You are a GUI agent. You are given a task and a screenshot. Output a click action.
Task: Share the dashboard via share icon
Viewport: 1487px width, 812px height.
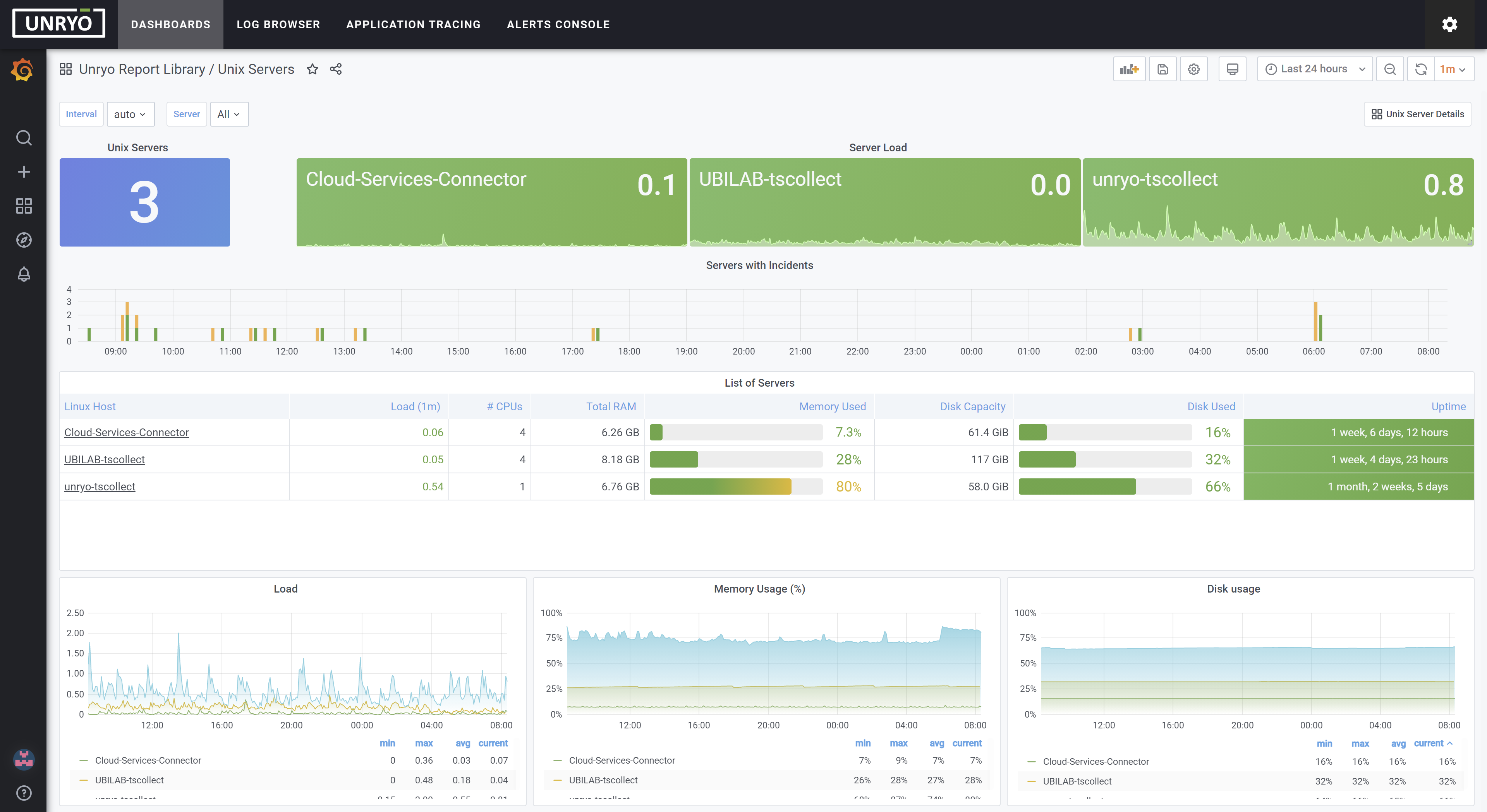[x=336, y=69]
